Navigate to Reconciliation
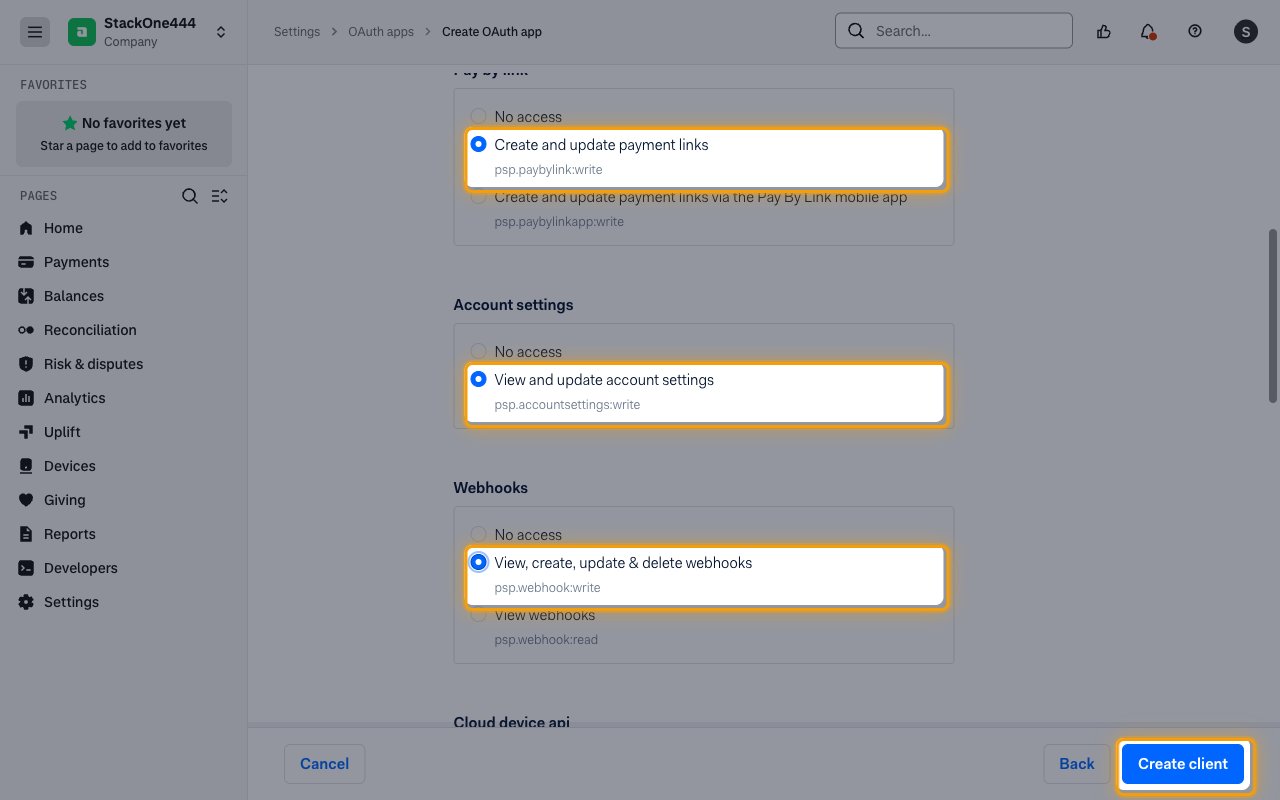 click(90, 330)
